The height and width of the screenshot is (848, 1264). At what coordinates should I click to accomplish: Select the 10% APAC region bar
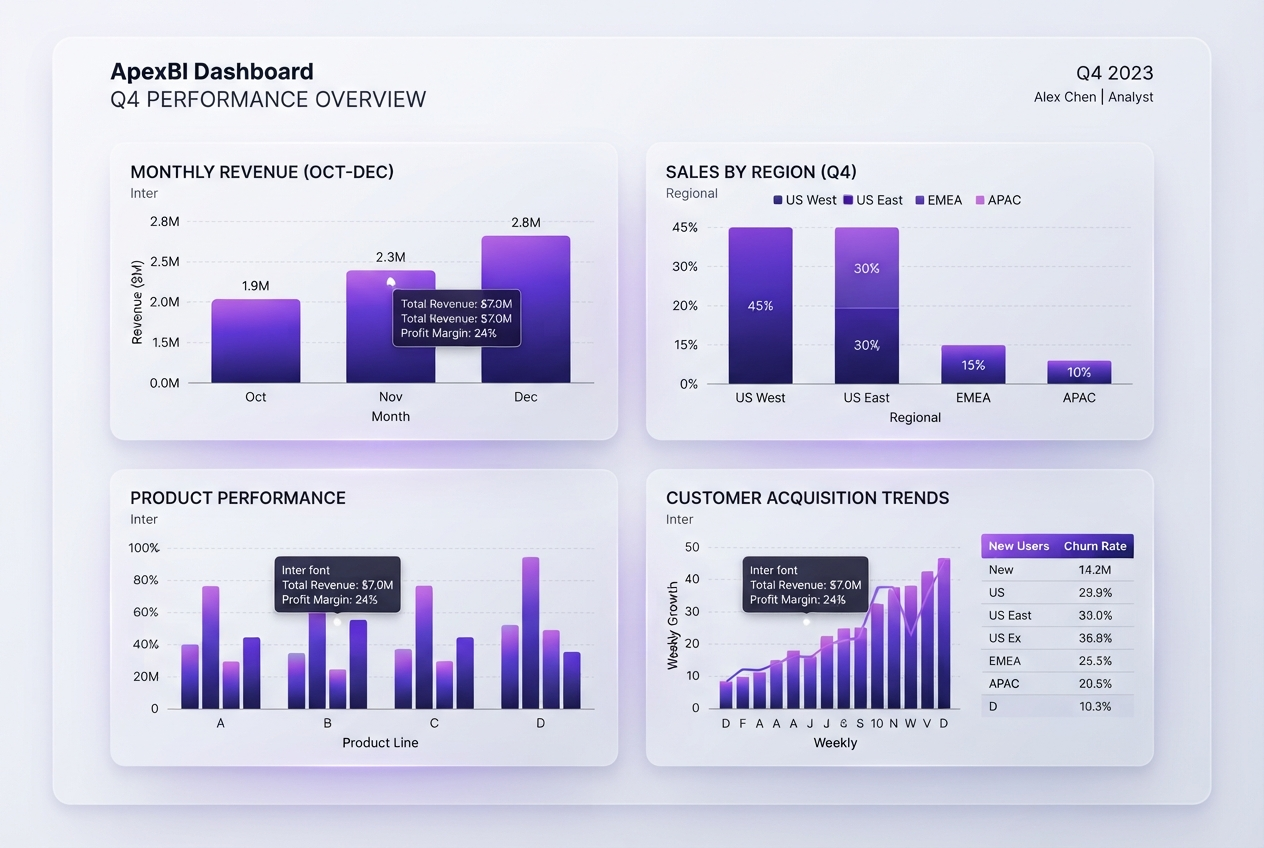click(x=1079, y=372)
